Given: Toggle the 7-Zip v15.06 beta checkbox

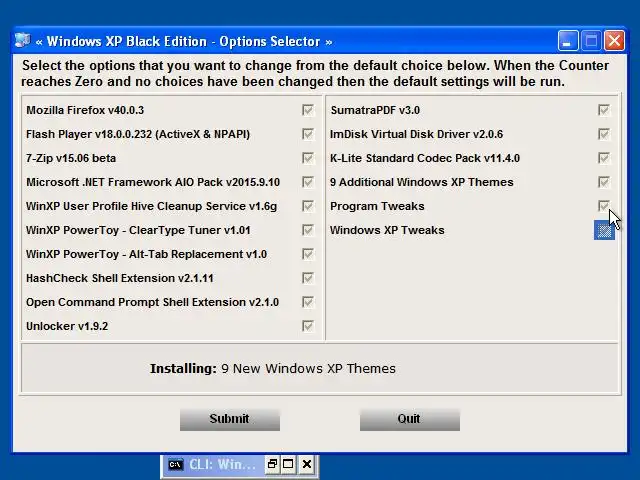Looking at the screenshot, I should (x=308, y=158).
